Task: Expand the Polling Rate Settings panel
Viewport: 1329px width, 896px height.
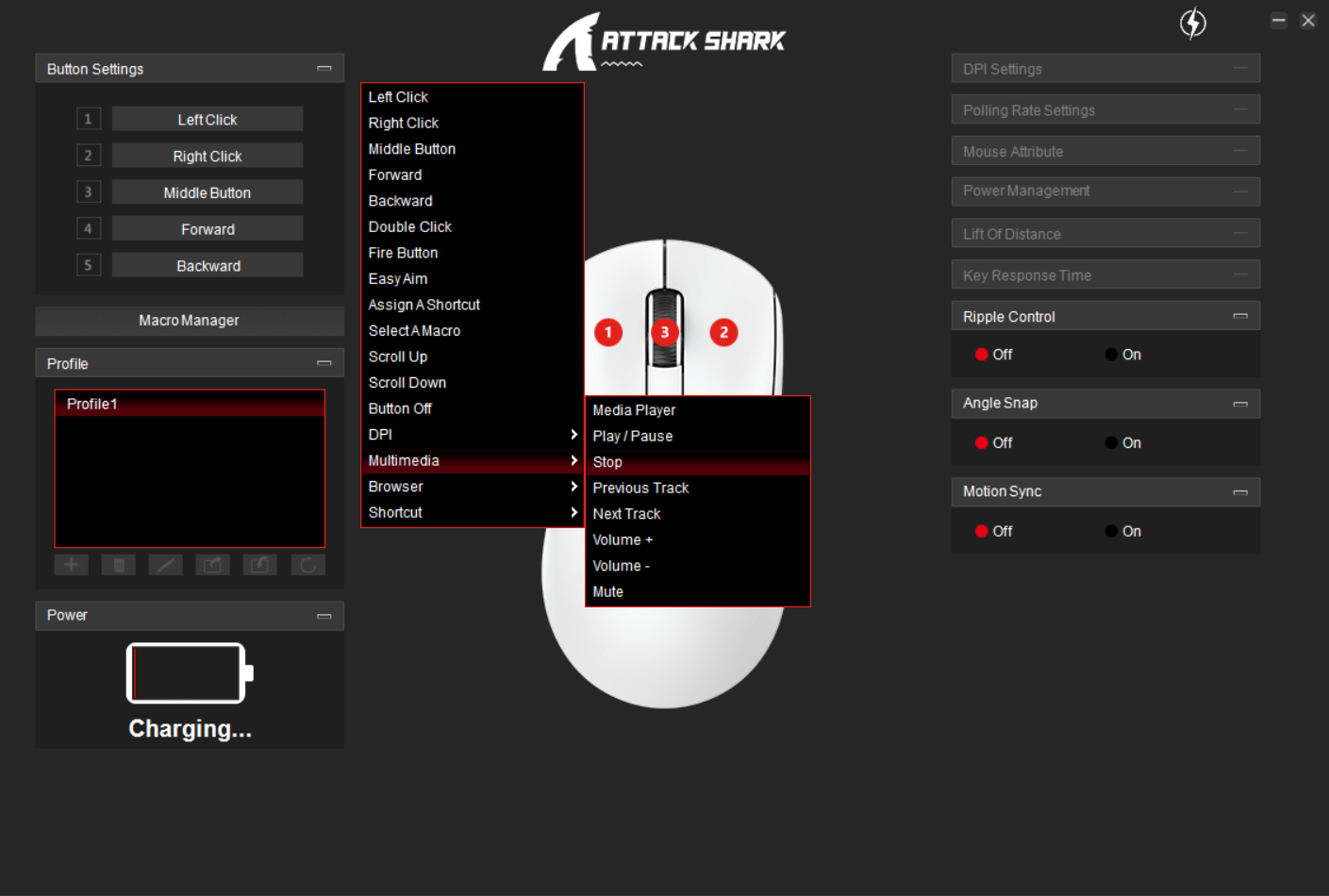Action: (1240, 109)
